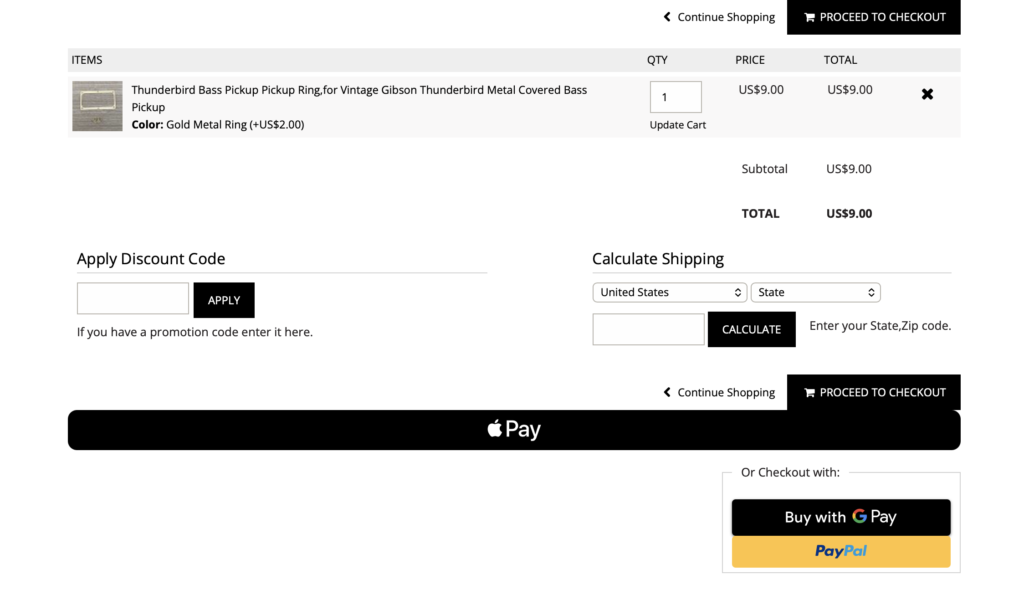Screen dimensions: 1024x595
Task: Click the Calculate shipping button
Action: click(751, 329)
